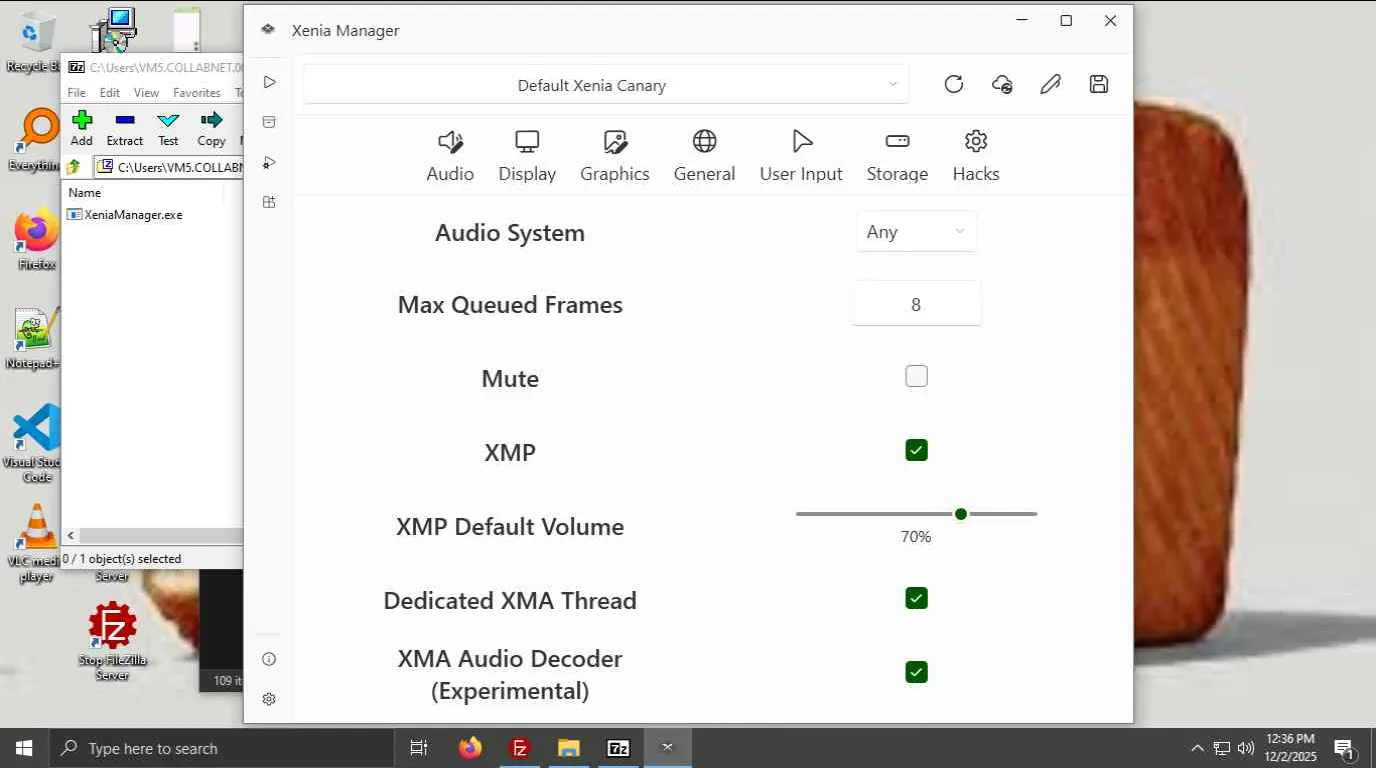Open the Favorites menu in 7-Zip
The height and width of the screenshot is (768, 1376).
[197, 93]
